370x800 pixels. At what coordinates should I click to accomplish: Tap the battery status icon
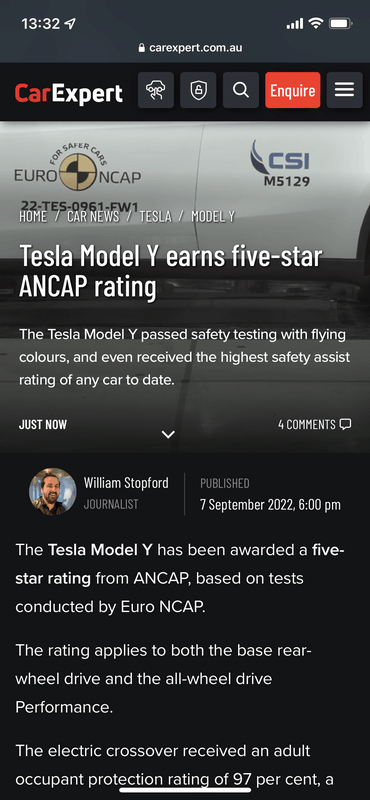click(340, 23)
